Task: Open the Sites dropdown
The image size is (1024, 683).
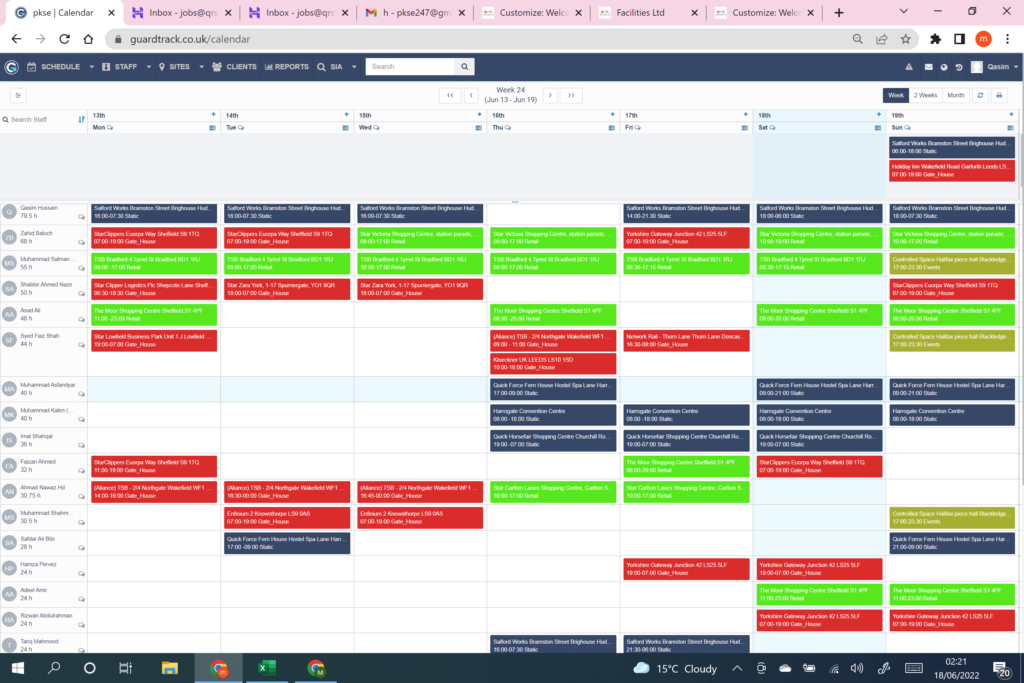Action: coord(181,67)
